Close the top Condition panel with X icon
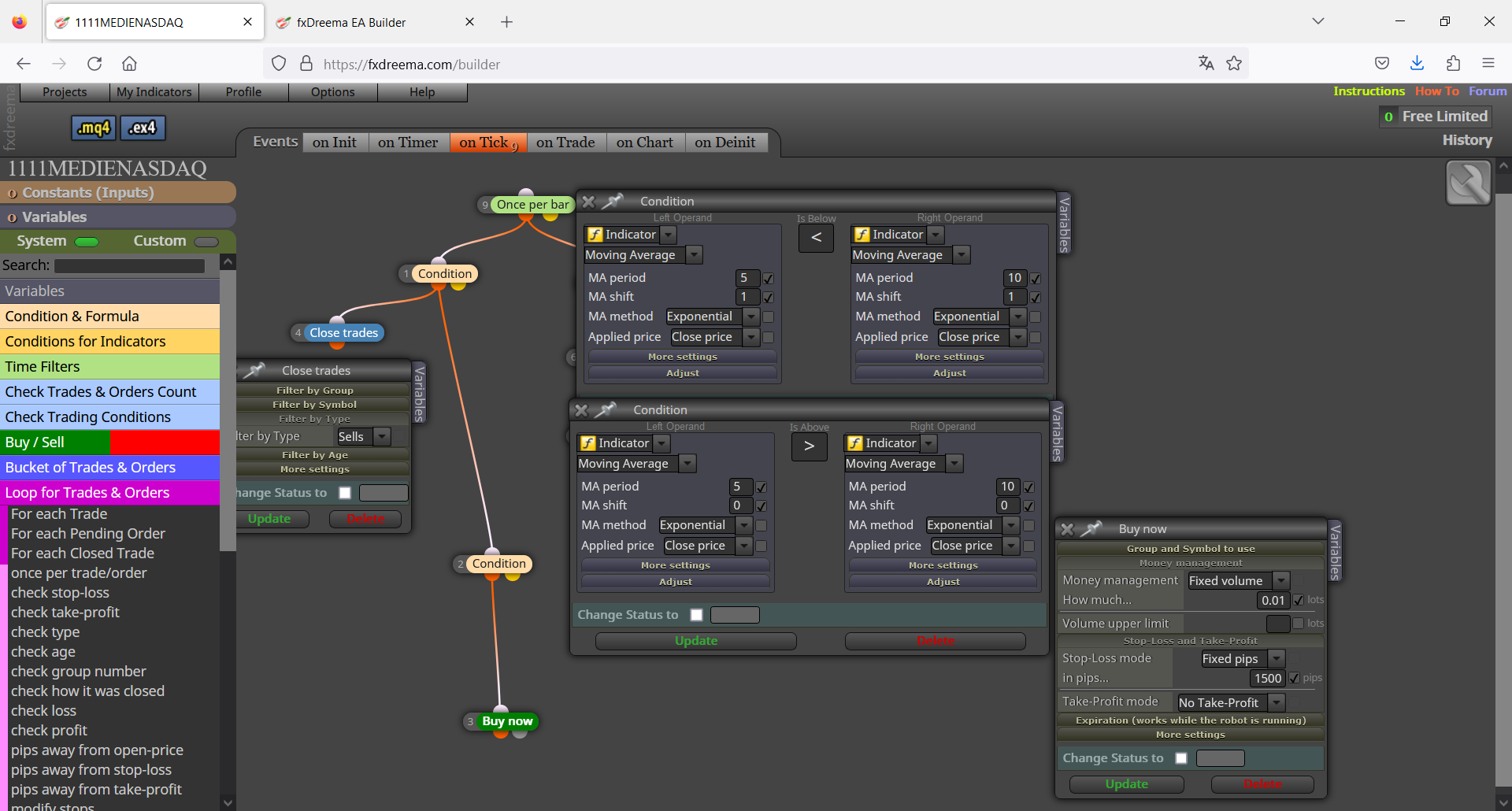 pos(588,202)
